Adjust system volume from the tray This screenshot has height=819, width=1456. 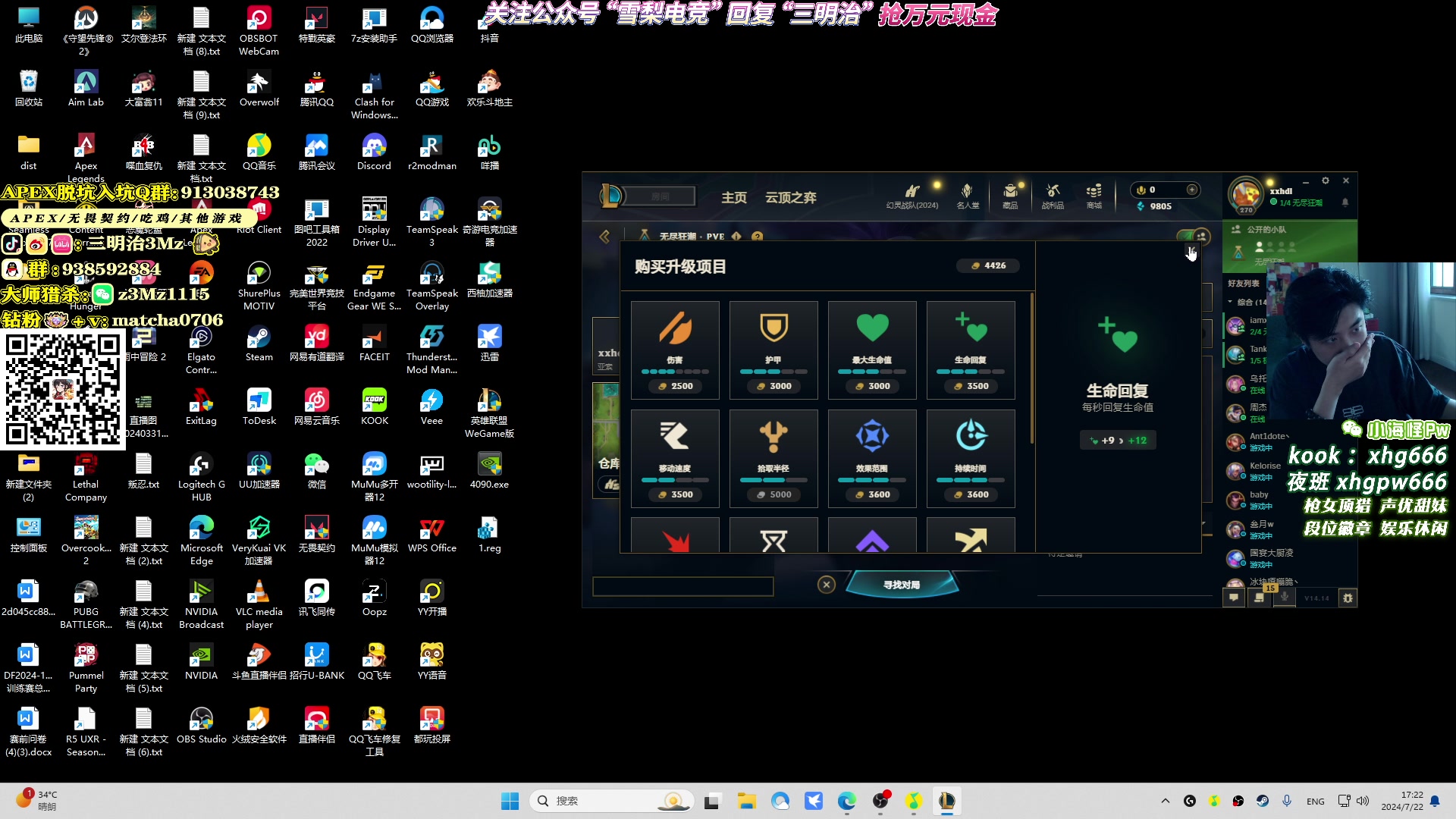(x=1363, y=801)
